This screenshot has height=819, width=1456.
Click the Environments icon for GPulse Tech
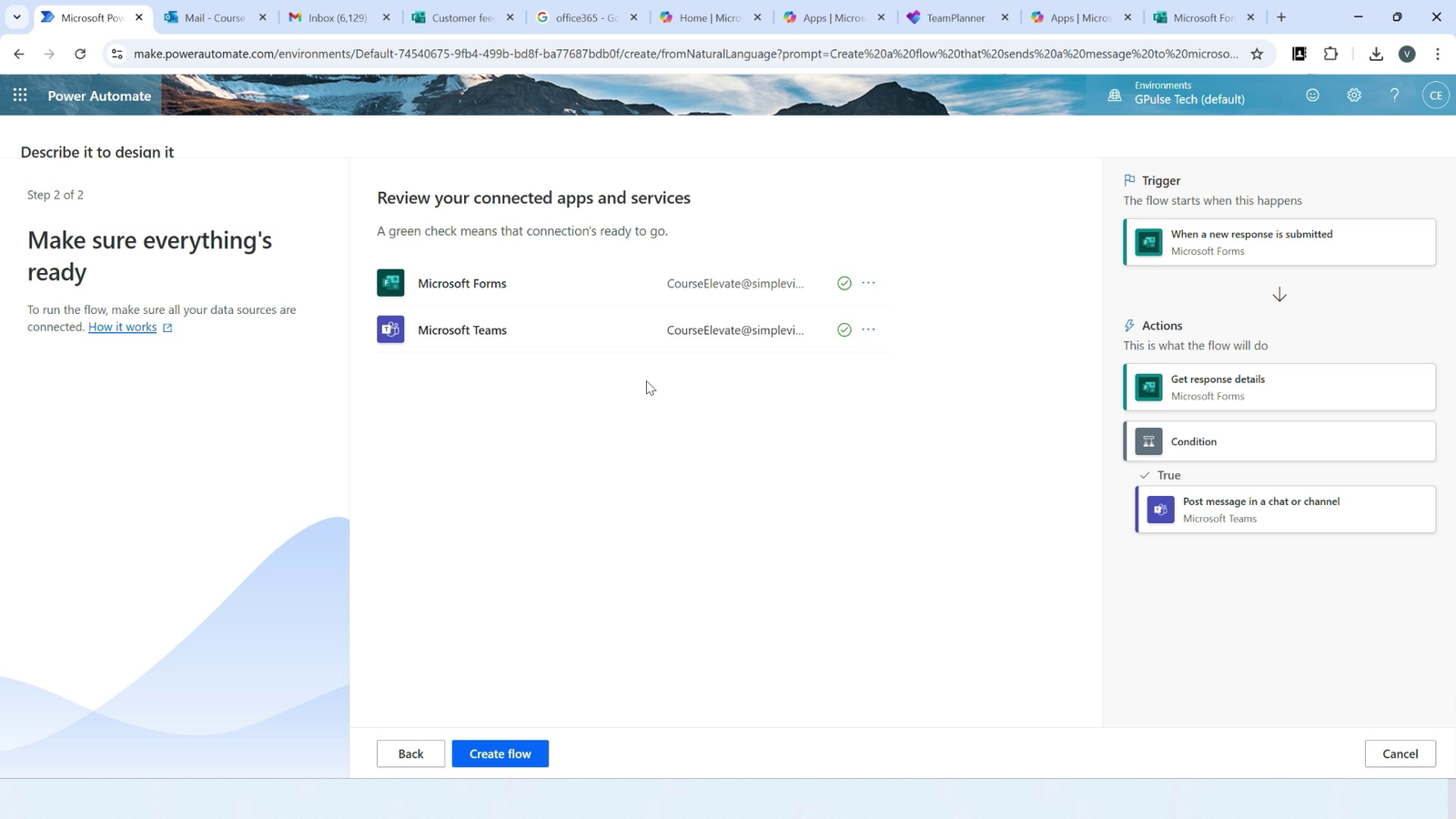tap(1114, 94)
